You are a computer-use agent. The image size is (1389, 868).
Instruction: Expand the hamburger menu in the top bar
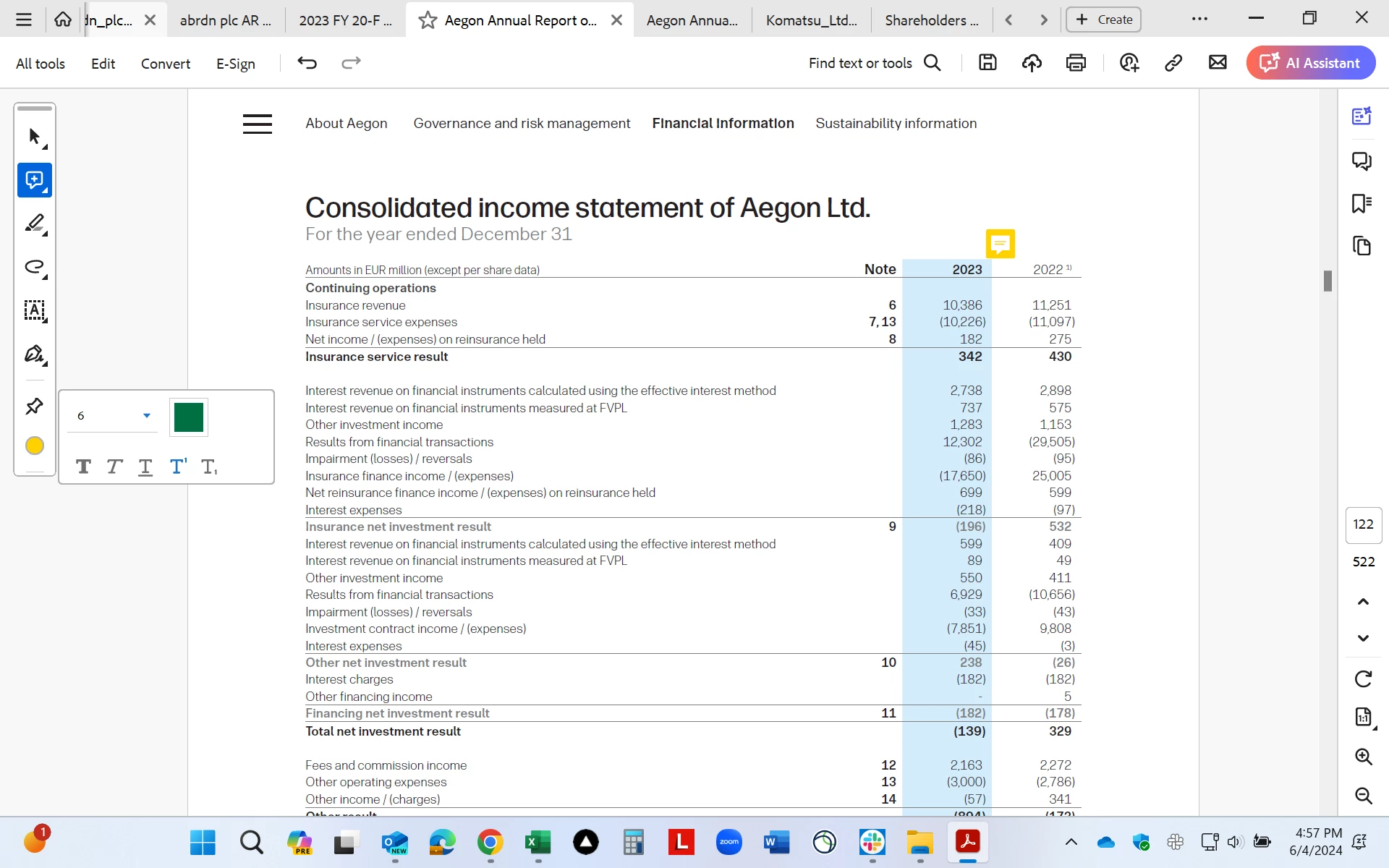pyautogui.click(x=23, y=20)
